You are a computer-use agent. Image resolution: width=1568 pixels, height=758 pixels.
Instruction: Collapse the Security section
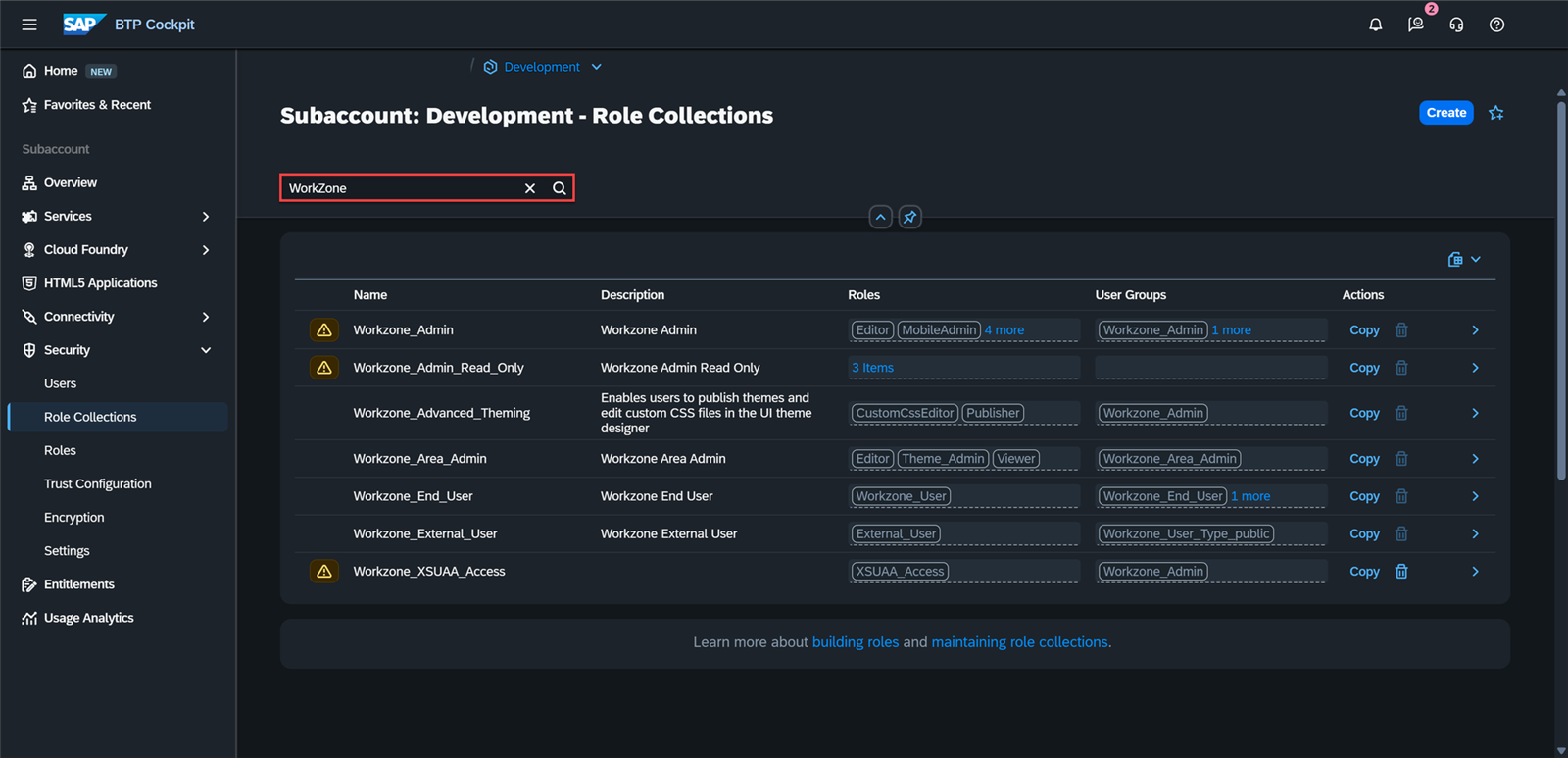point(206,350)
